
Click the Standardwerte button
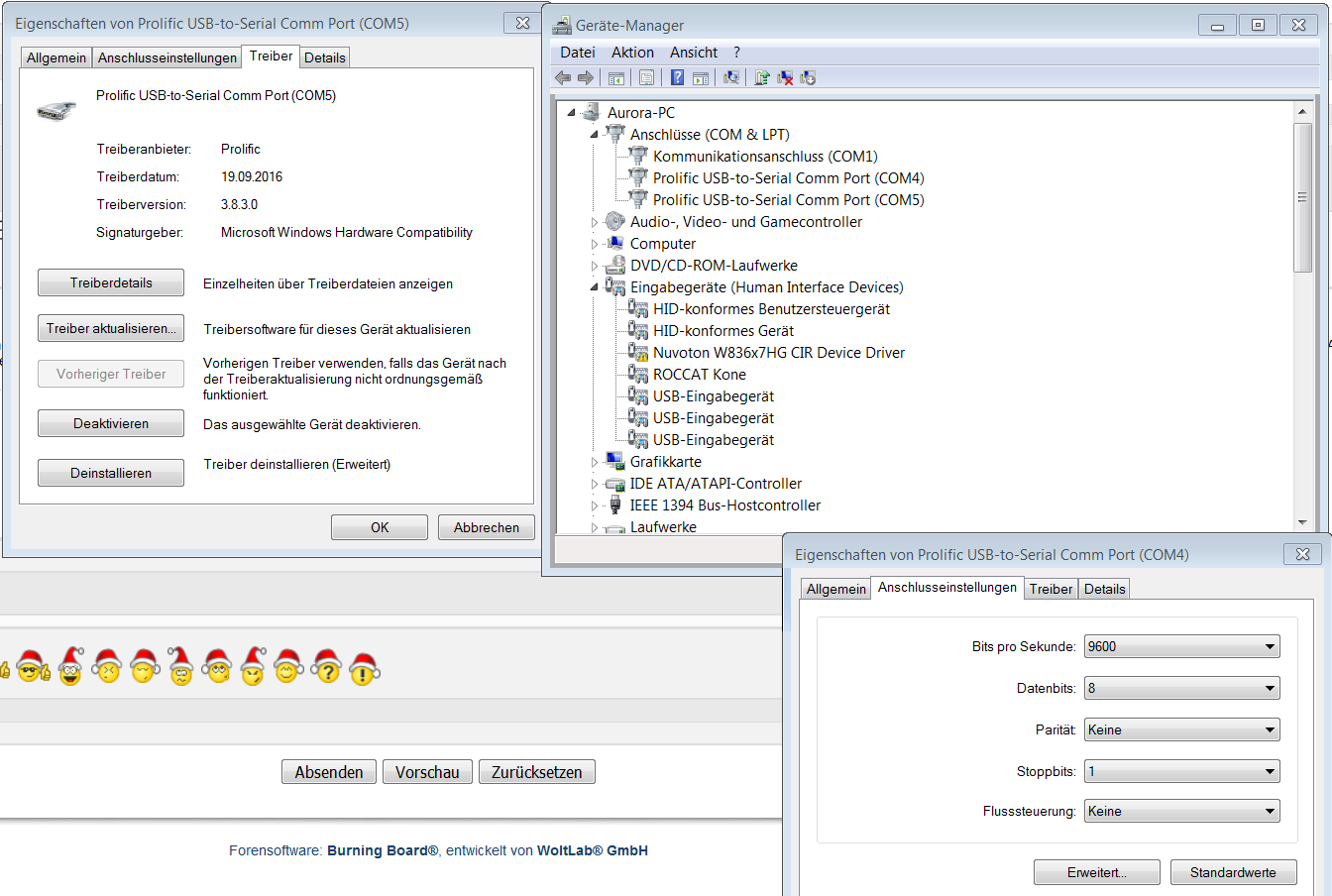click(x=1233, y=872)
